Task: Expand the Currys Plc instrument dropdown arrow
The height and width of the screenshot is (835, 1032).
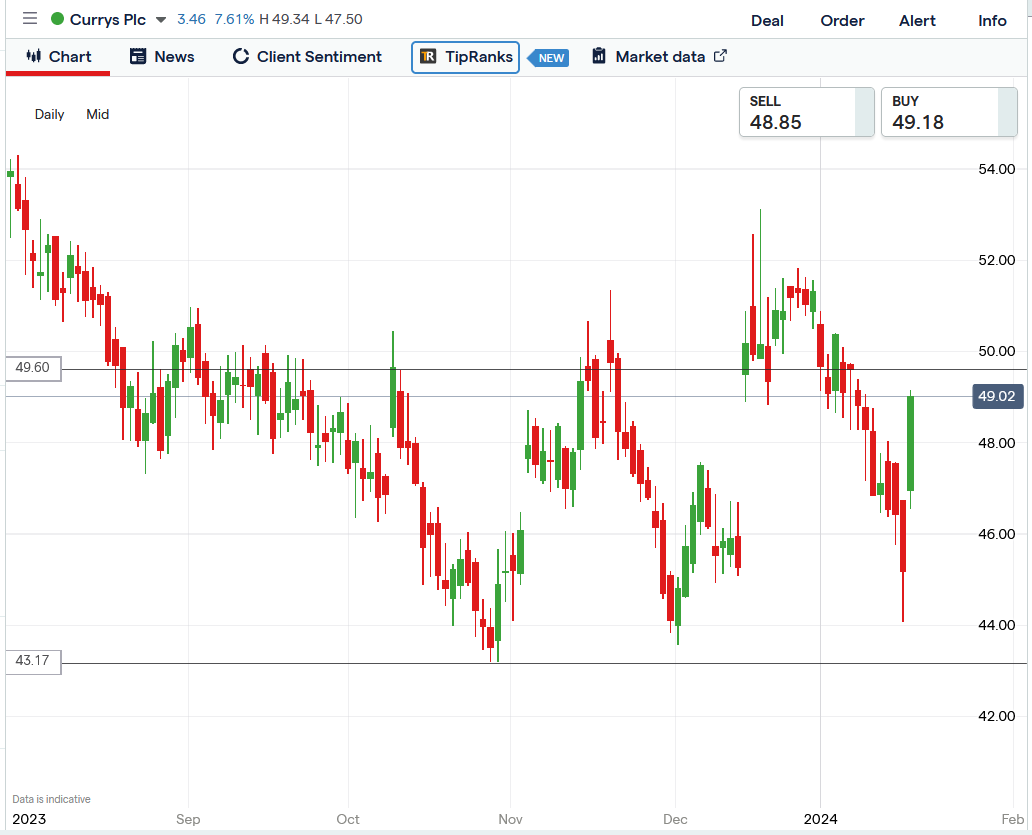Action: [161, 20]
